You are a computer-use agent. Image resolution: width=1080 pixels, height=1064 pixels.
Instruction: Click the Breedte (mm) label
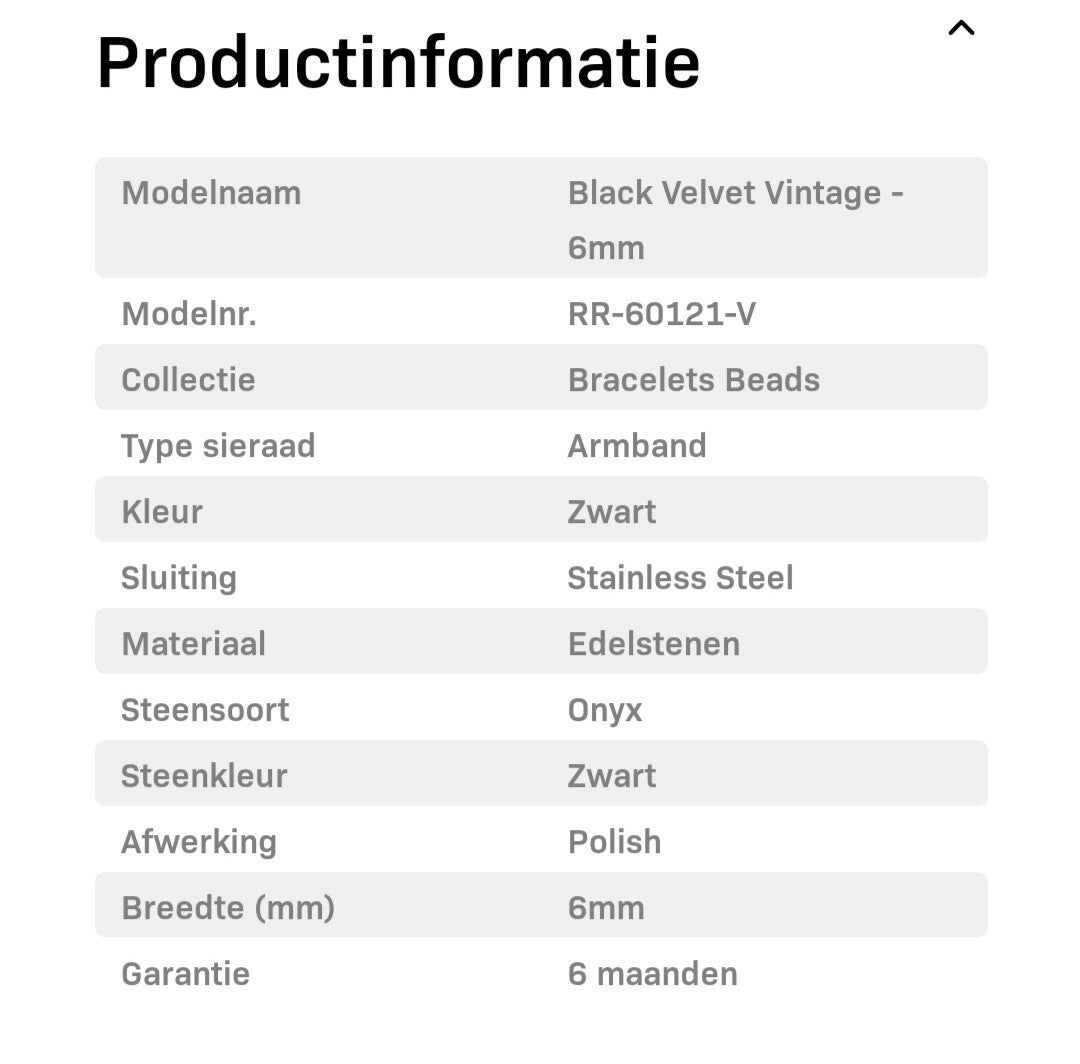[x=228, y=908]
